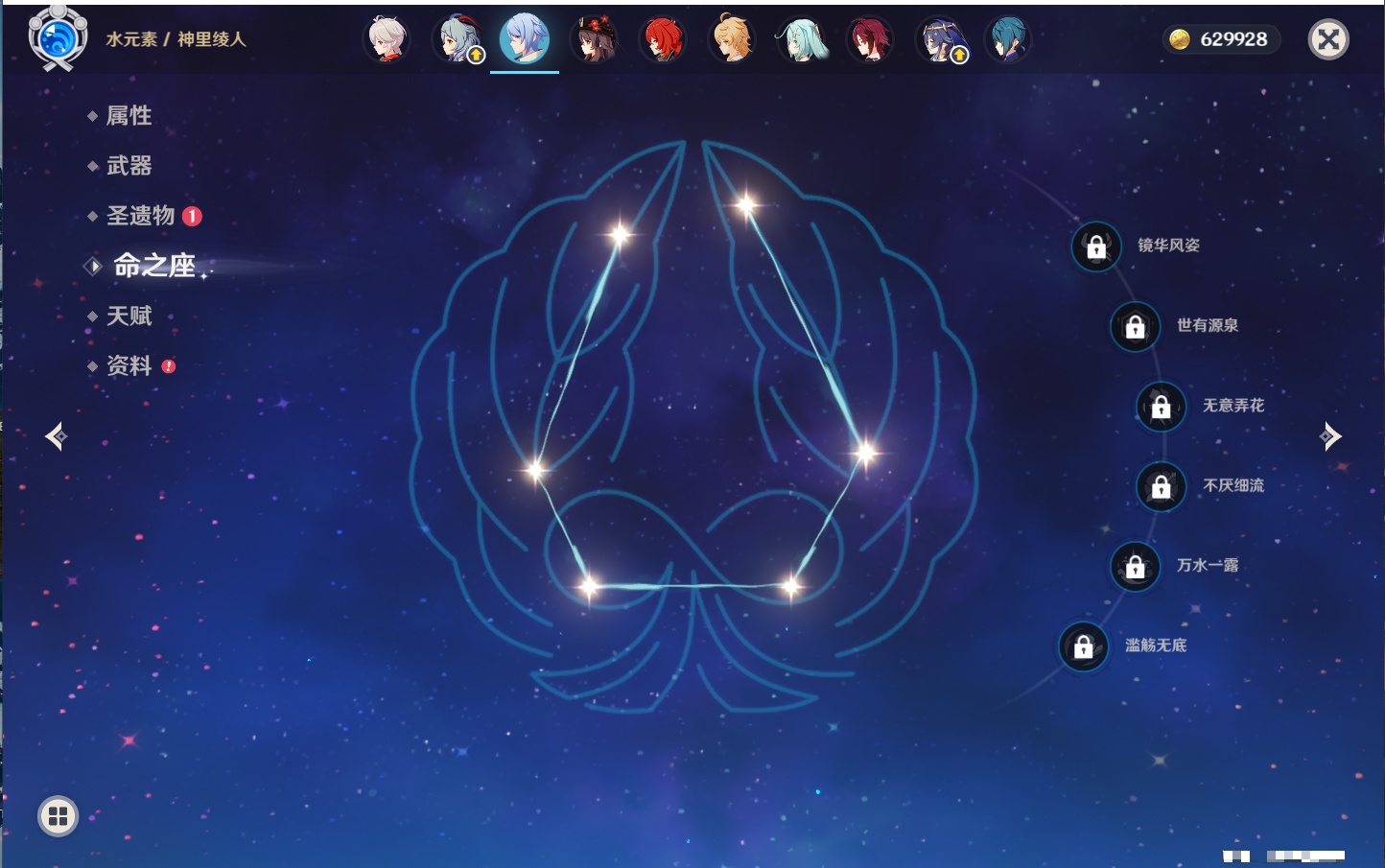Viewport: 1385px width, 868px height.
Task: Click the top-left constellation star node
Action: point(620,234)
